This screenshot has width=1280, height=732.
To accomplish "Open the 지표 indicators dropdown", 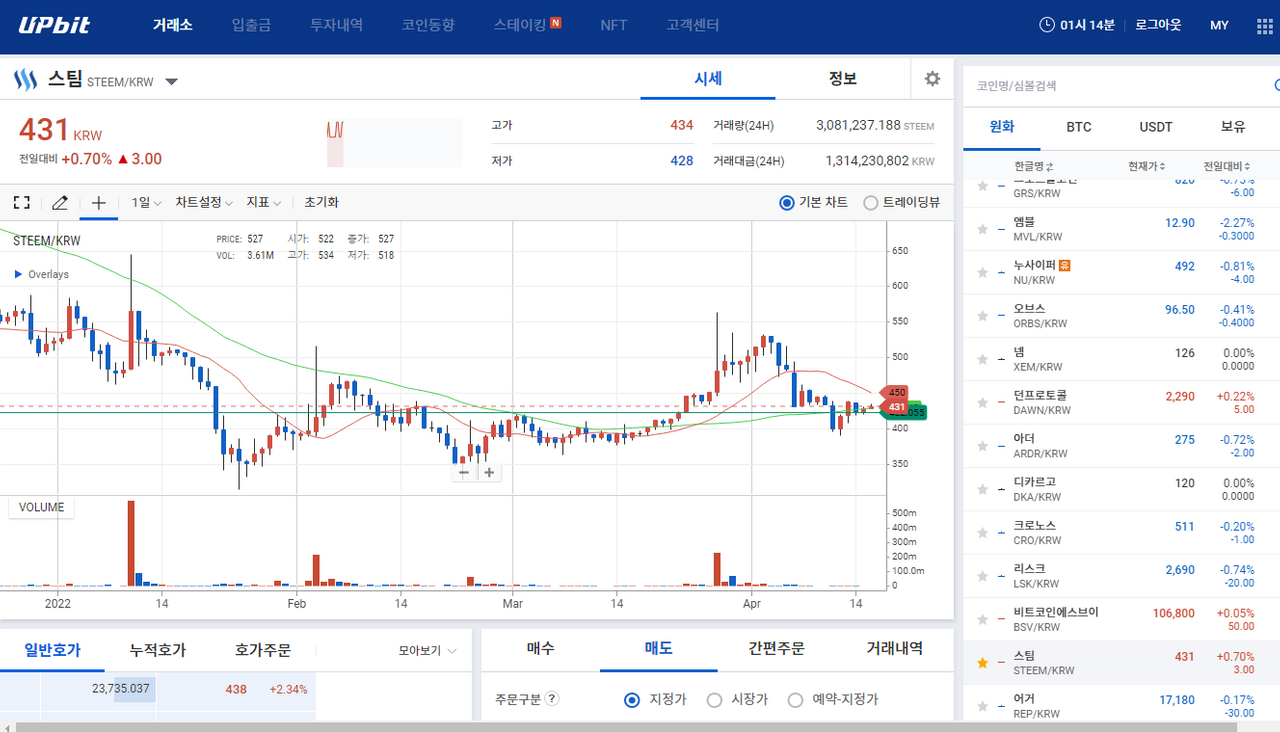I will click(x=264, y=202).
